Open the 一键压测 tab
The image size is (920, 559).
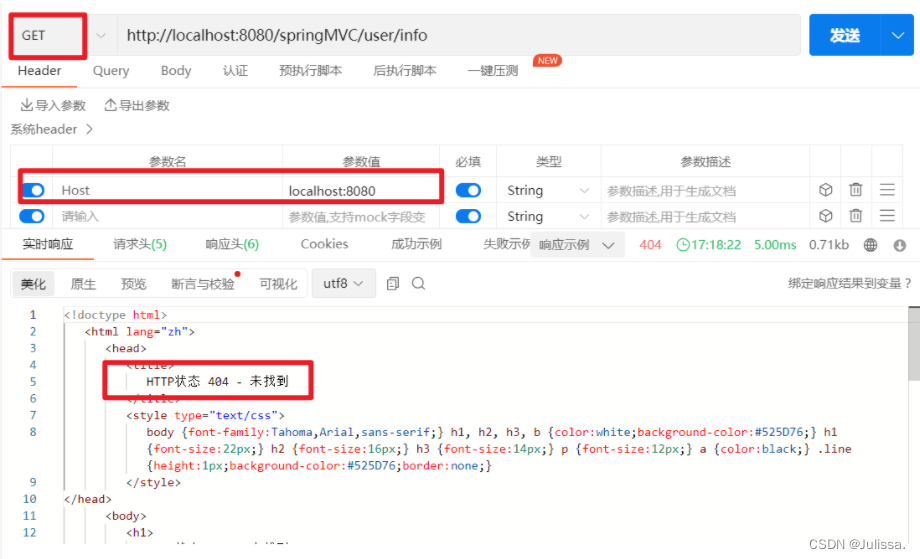pos(493,70)
